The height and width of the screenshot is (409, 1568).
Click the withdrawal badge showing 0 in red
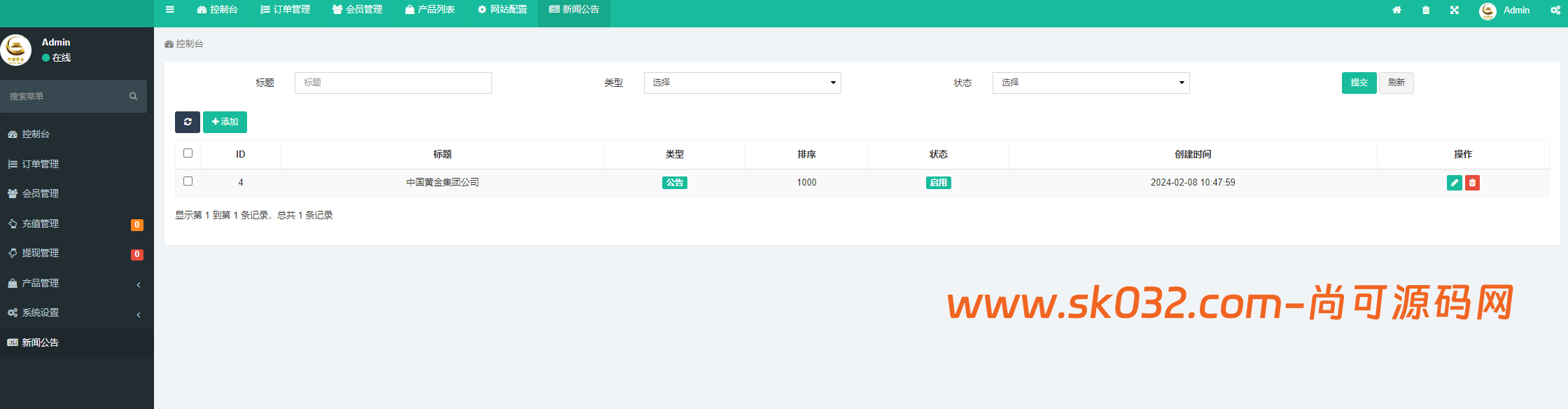pos(137,254)
